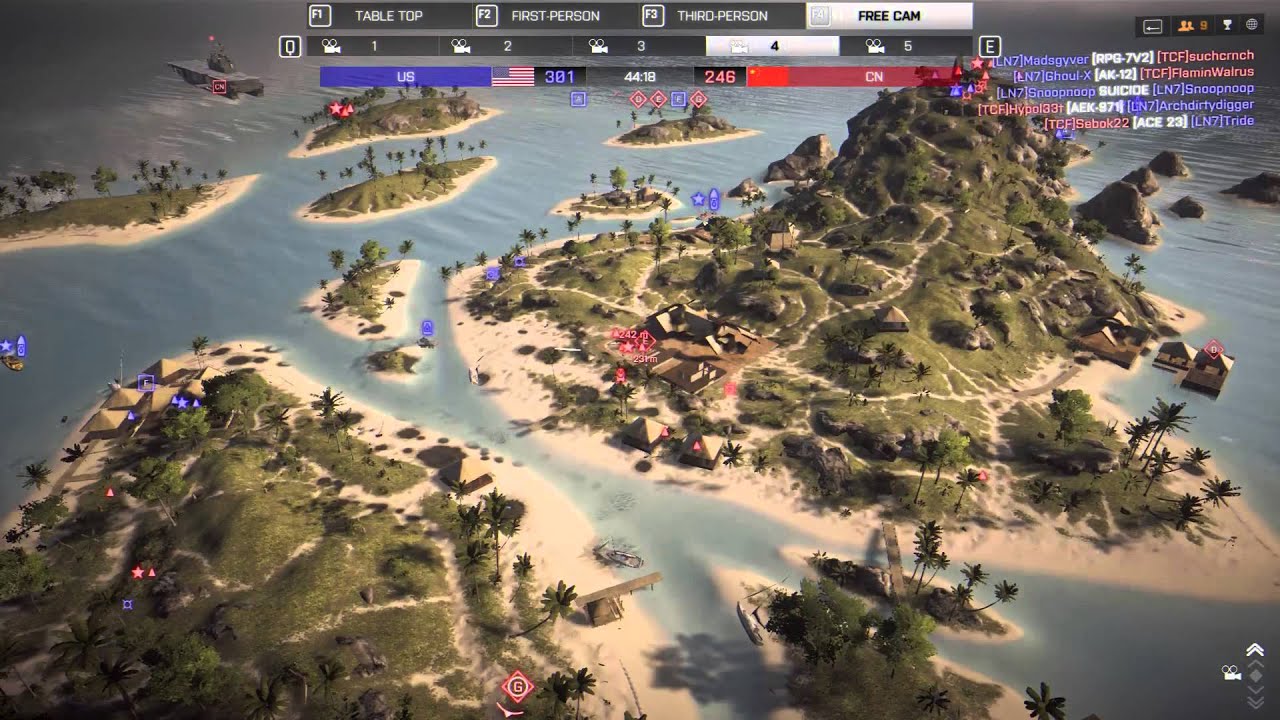This screenshot has width=1280, height=720.
Task: Click the back-arrow key icon top right
Action: tap(1152, 25)
